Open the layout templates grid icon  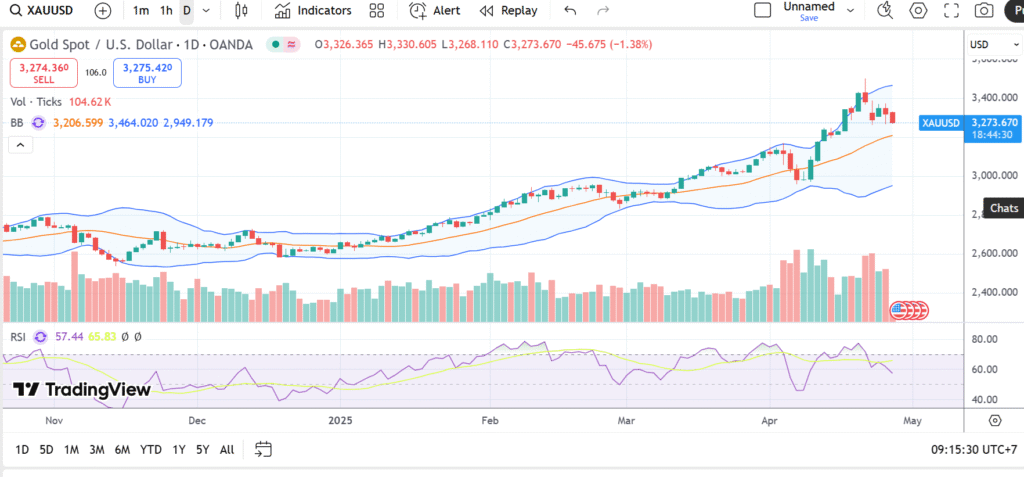tap(376, 11)
